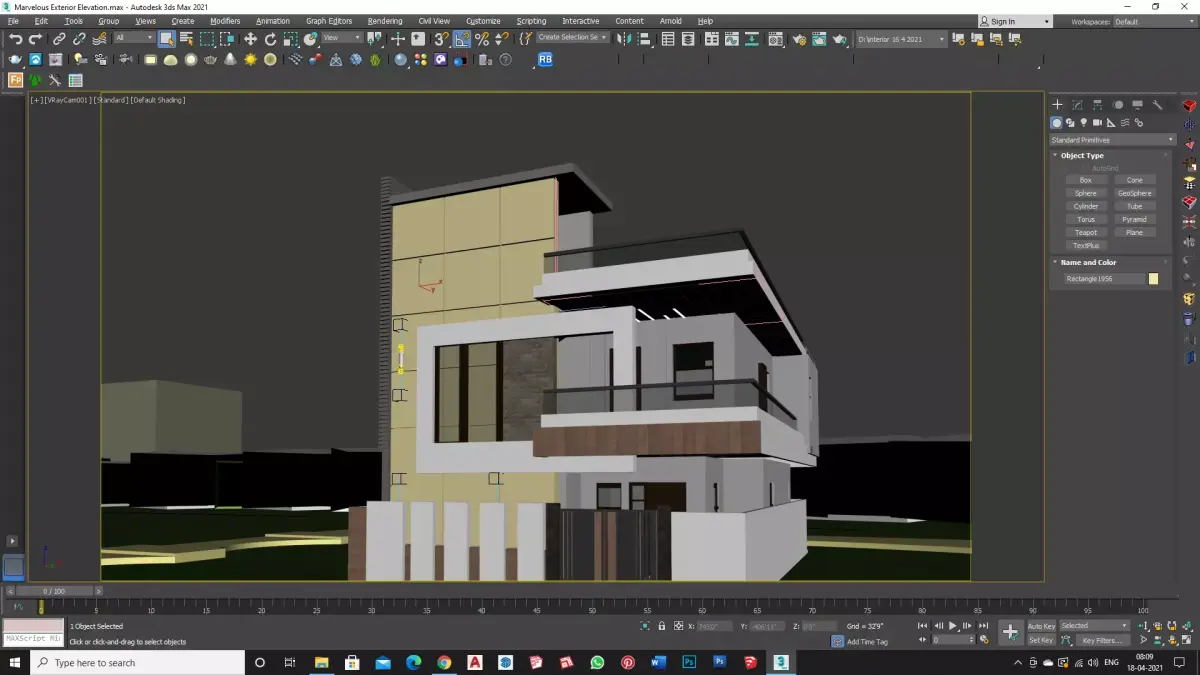Toggle Auto Key animation mode
This screenshot has height=675, width=1200.
click(1041, 626)
